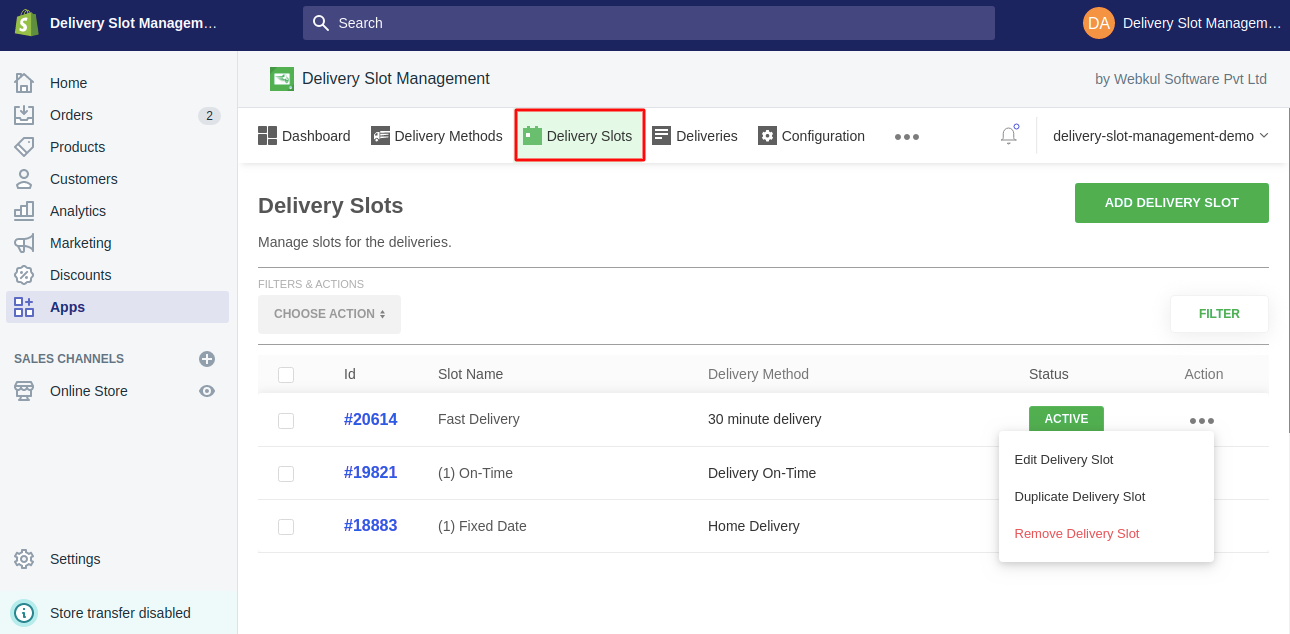Image resolution: width=1290 pixels, height=634 pixels.
Task: Focus the Search field
Action: pyautogui.click(x=649, y=23)
